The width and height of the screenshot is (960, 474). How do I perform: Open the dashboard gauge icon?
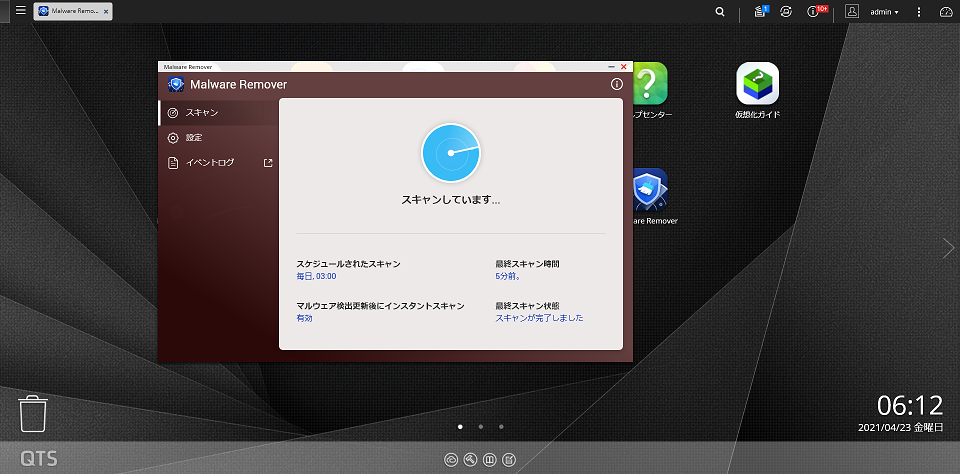pos(946,12)
